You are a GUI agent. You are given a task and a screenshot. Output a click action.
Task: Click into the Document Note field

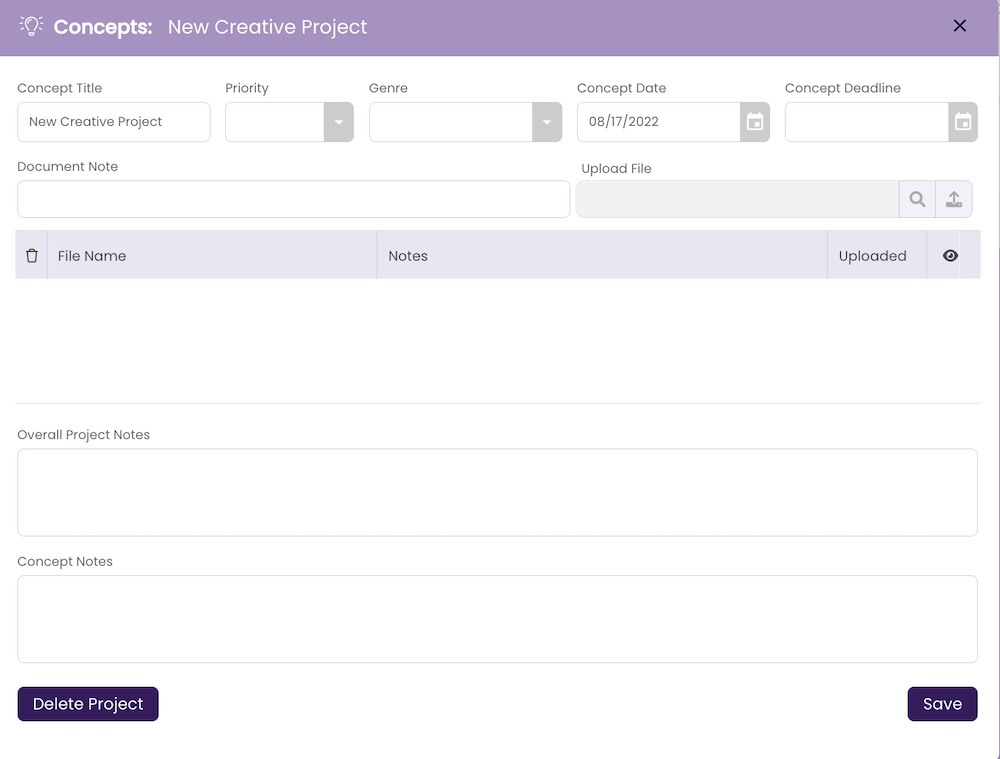(293, 199)
